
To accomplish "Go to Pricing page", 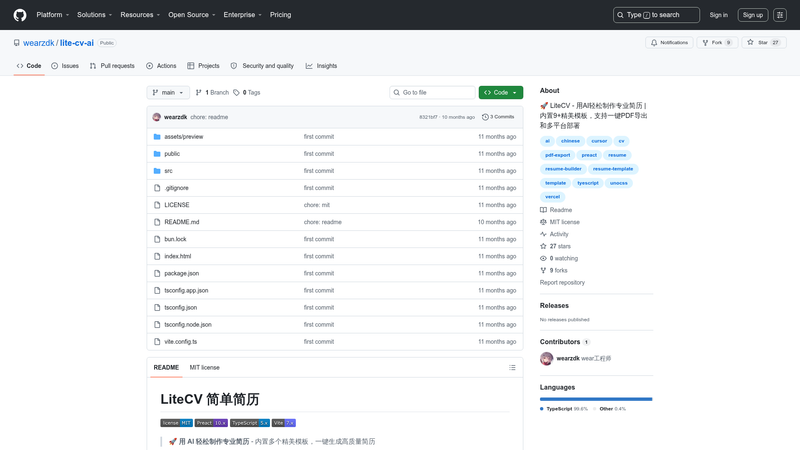I will tap(281, 15).
